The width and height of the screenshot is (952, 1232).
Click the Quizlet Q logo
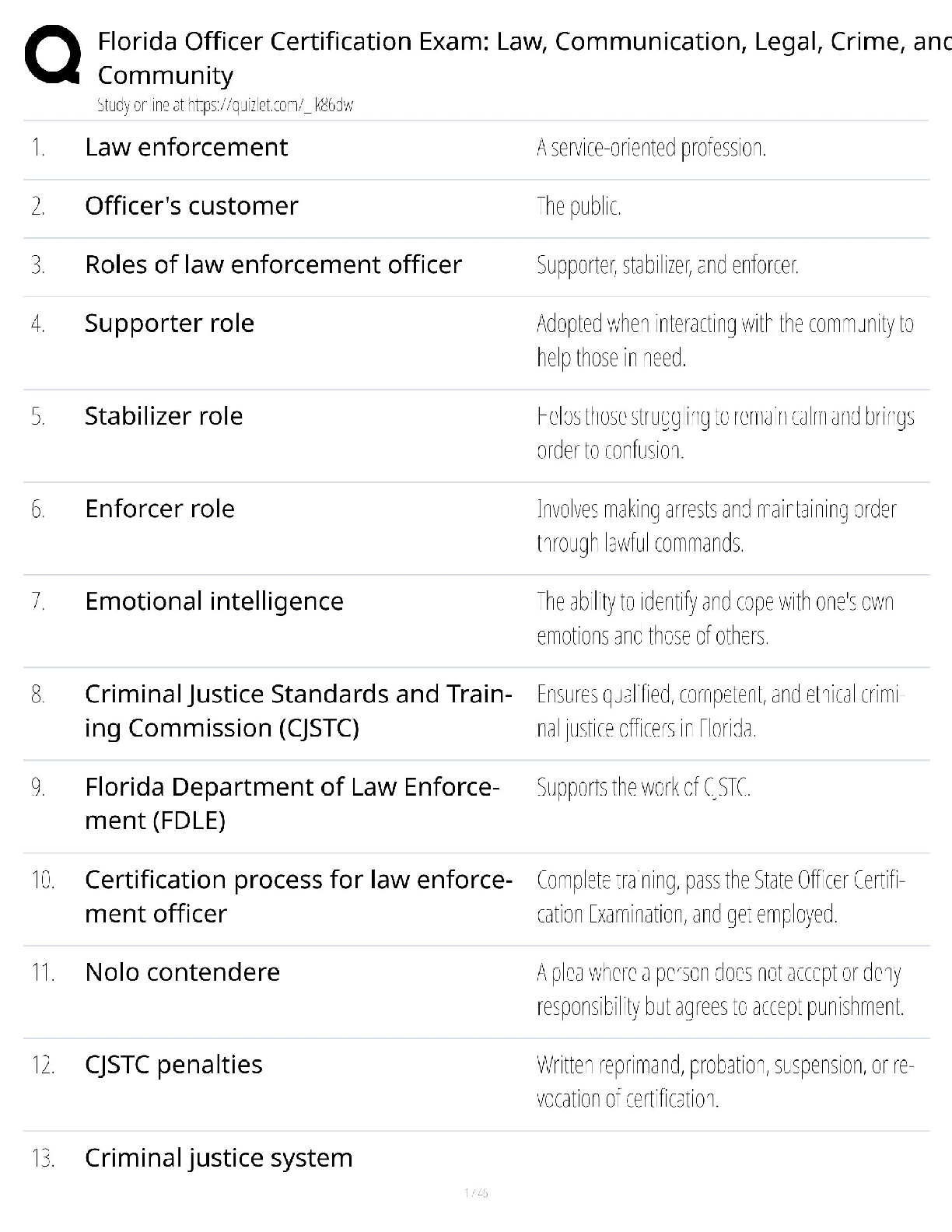53,54
